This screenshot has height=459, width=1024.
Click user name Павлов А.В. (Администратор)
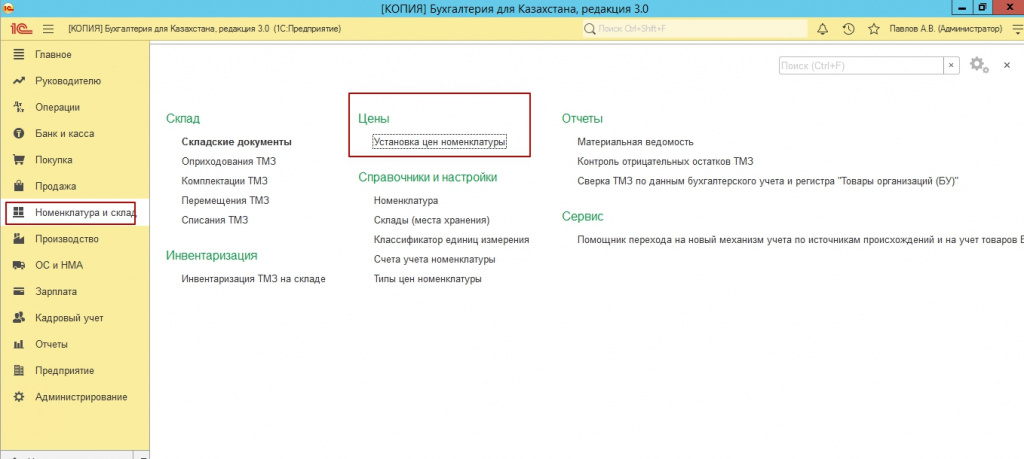(946, 29)
